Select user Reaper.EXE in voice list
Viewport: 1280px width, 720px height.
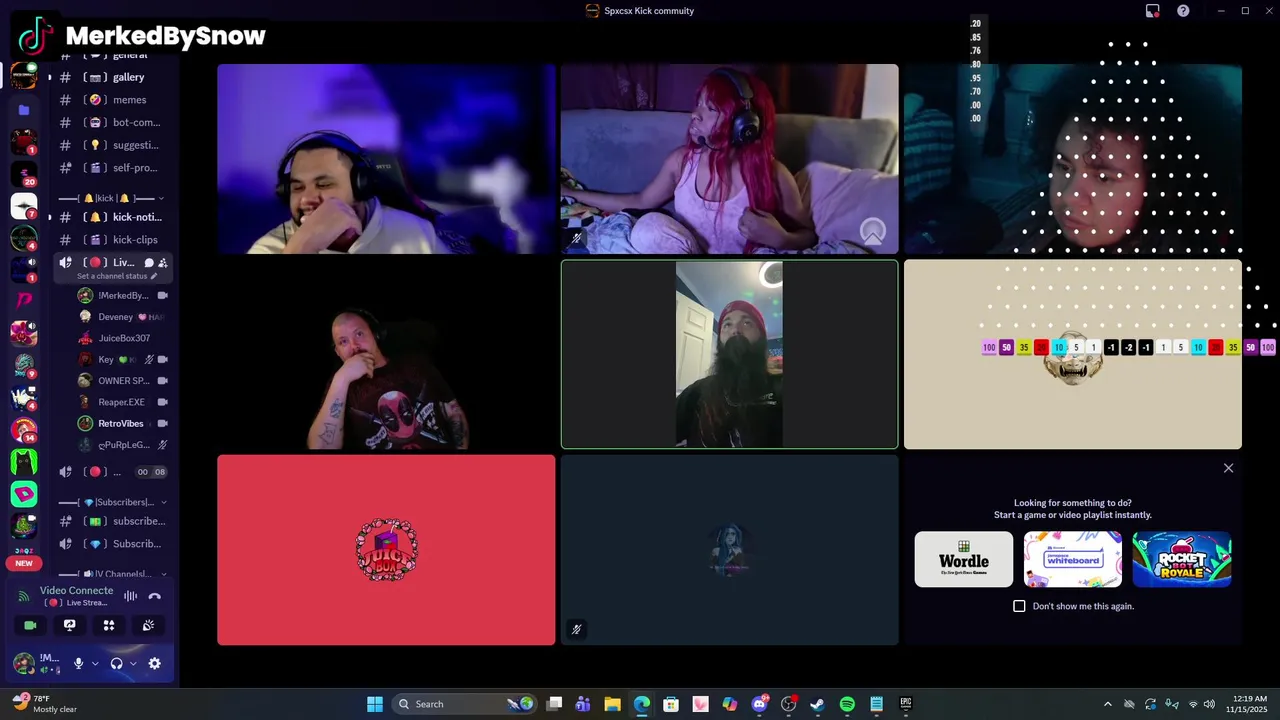tap(121, 402)
